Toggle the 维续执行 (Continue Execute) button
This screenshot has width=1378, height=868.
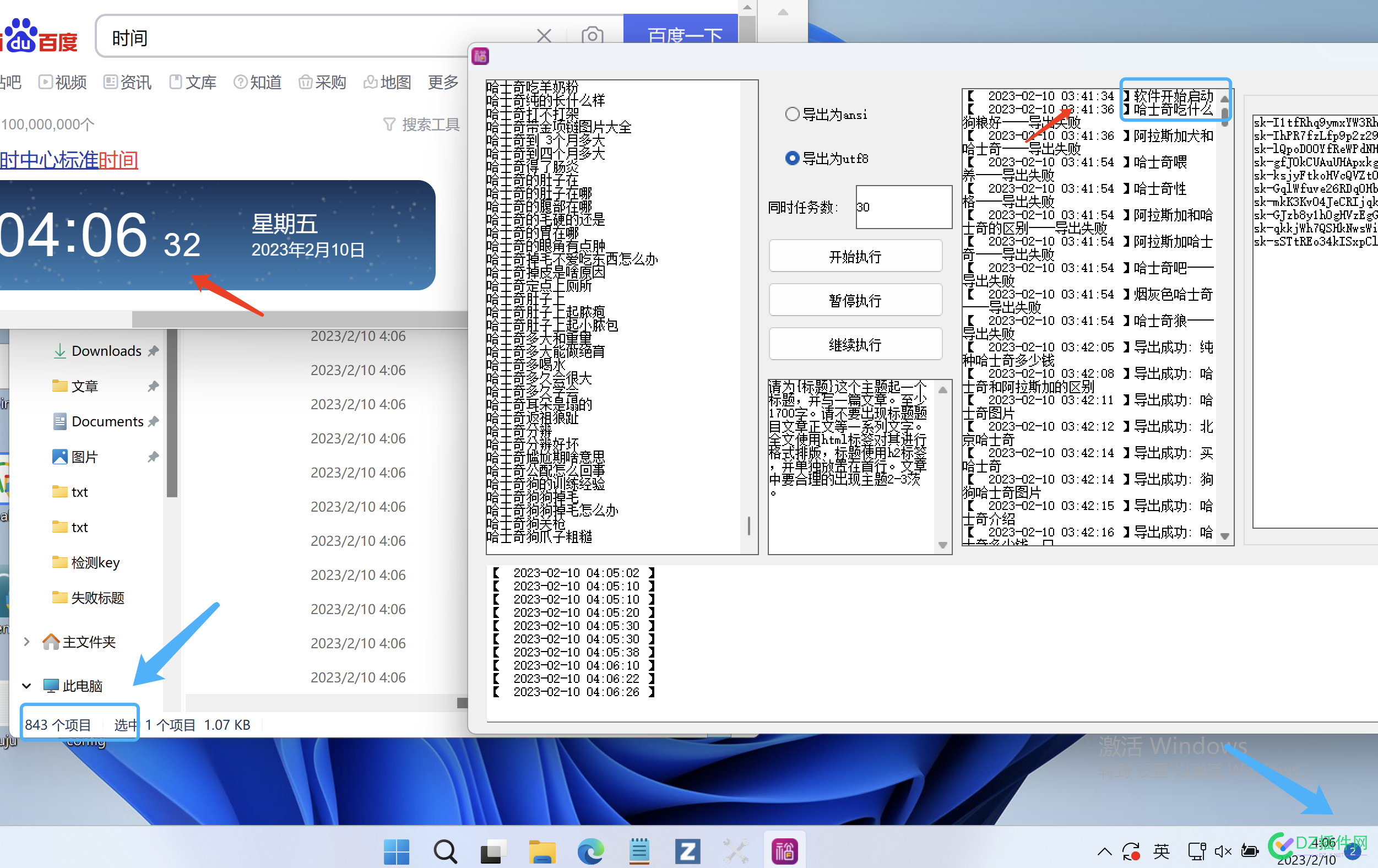coord(855,344)
